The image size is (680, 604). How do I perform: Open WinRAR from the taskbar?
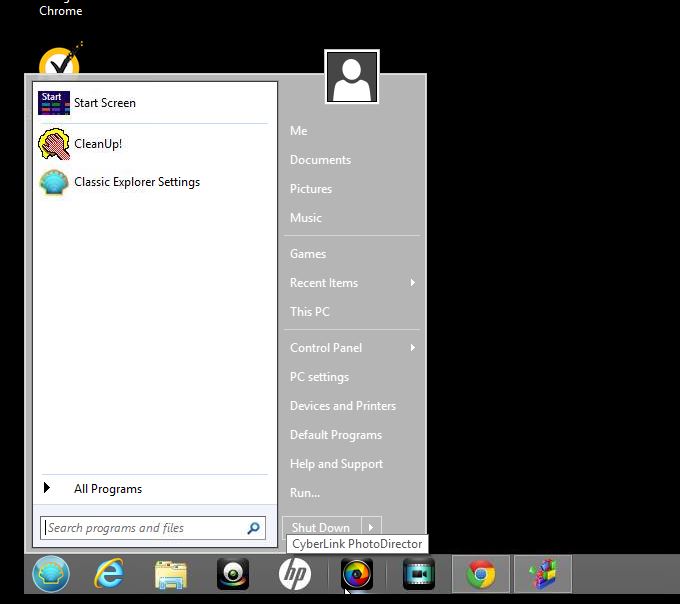[542, 574]
